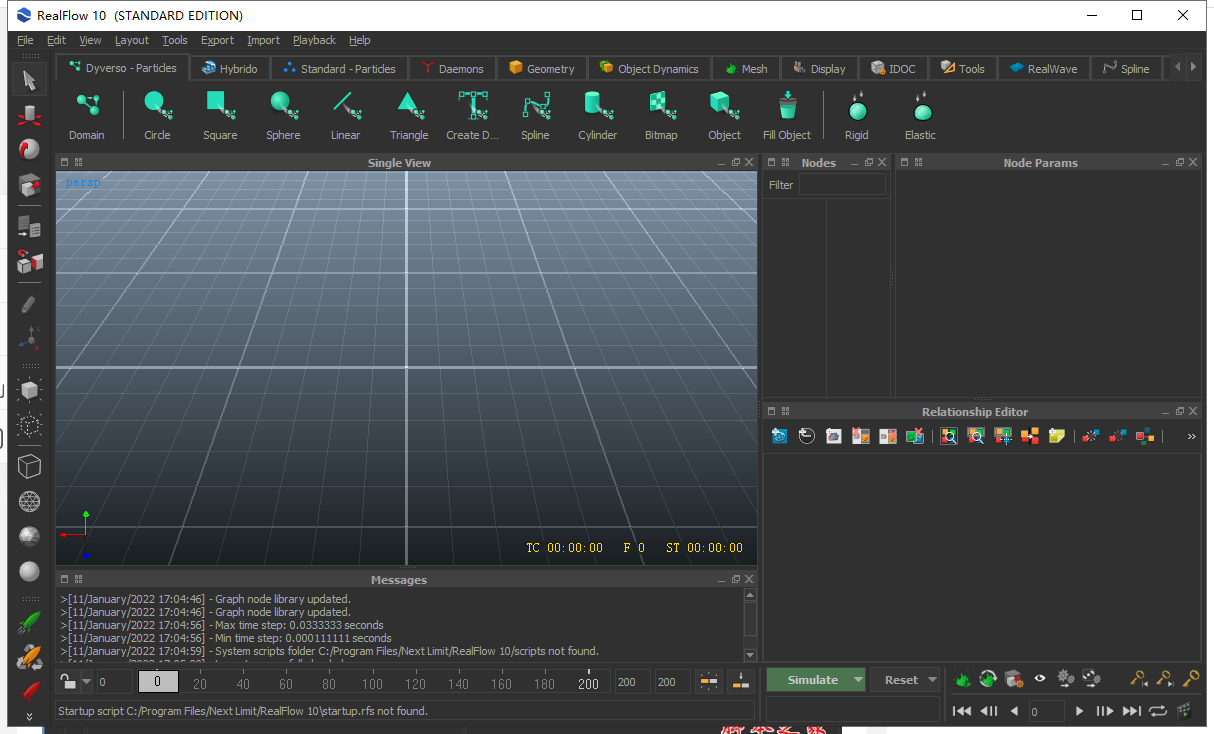1214x734 pixels.
Task: Create a Sphere particle emitter
Action: pos(282,106)
